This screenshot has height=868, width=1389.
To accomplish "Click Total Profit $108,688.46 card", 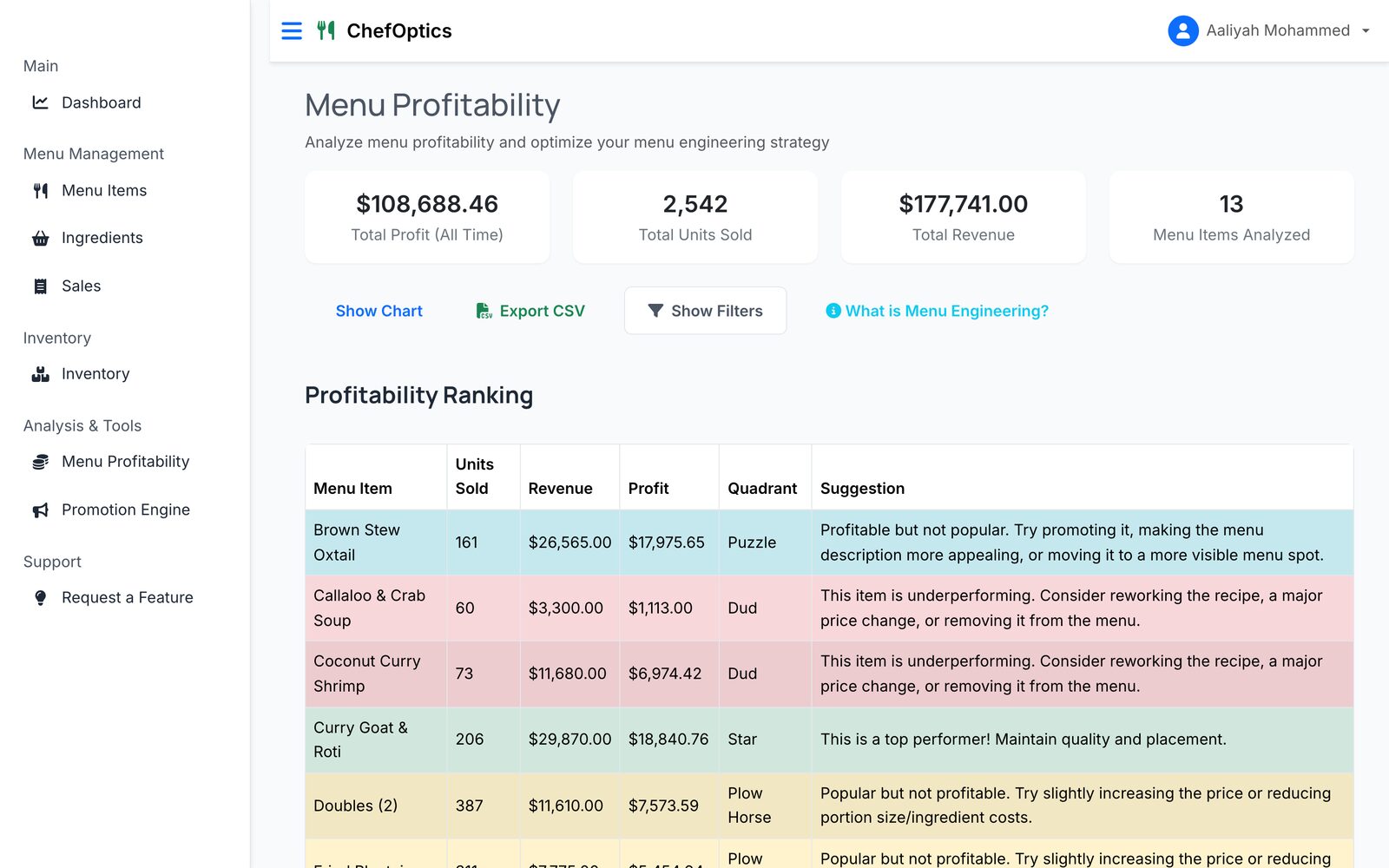I will [427, 217].
